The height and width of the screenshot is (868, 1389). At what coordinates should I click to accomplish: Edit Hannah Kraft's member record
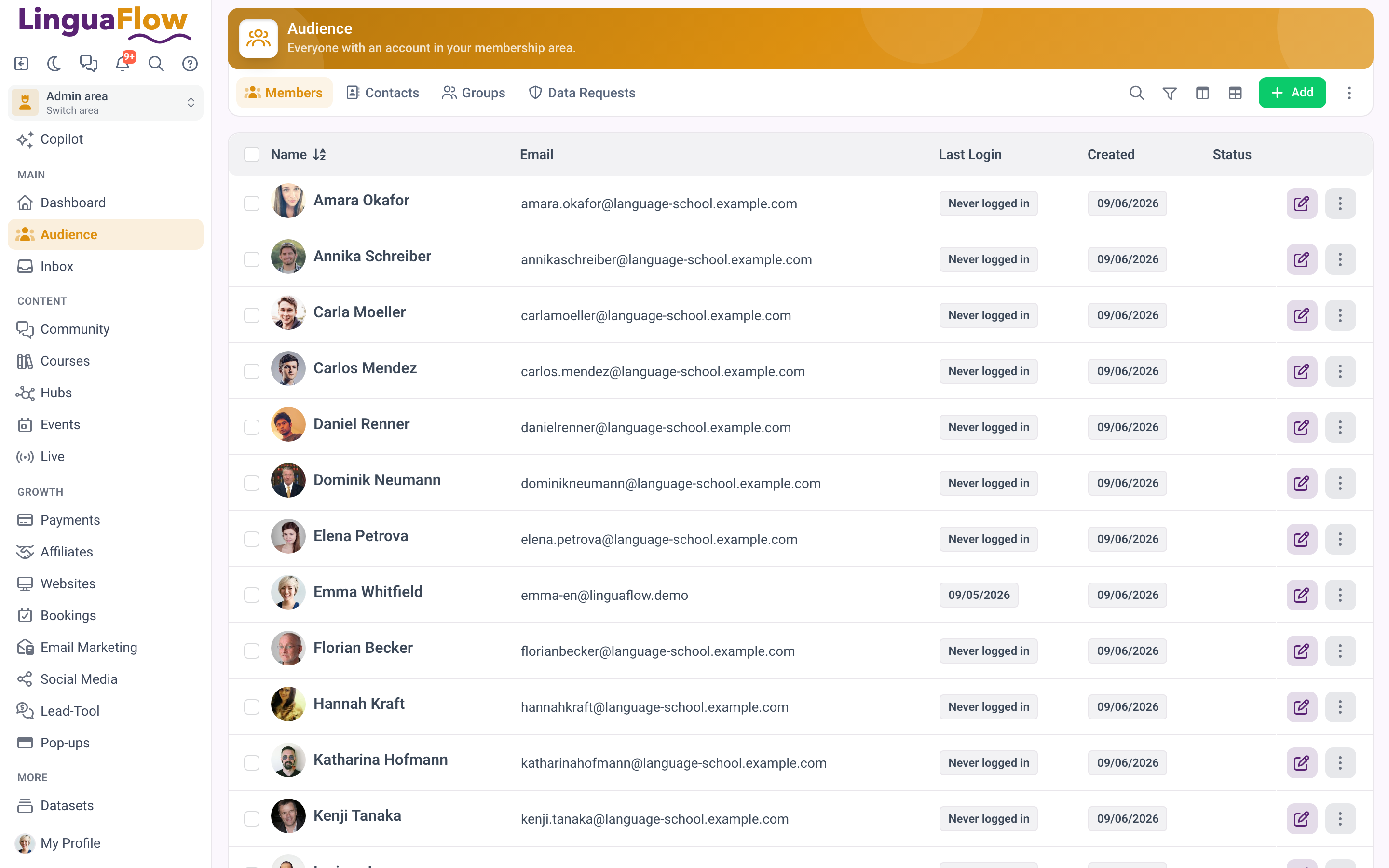pyautogui.click(x=1302, y=707)
